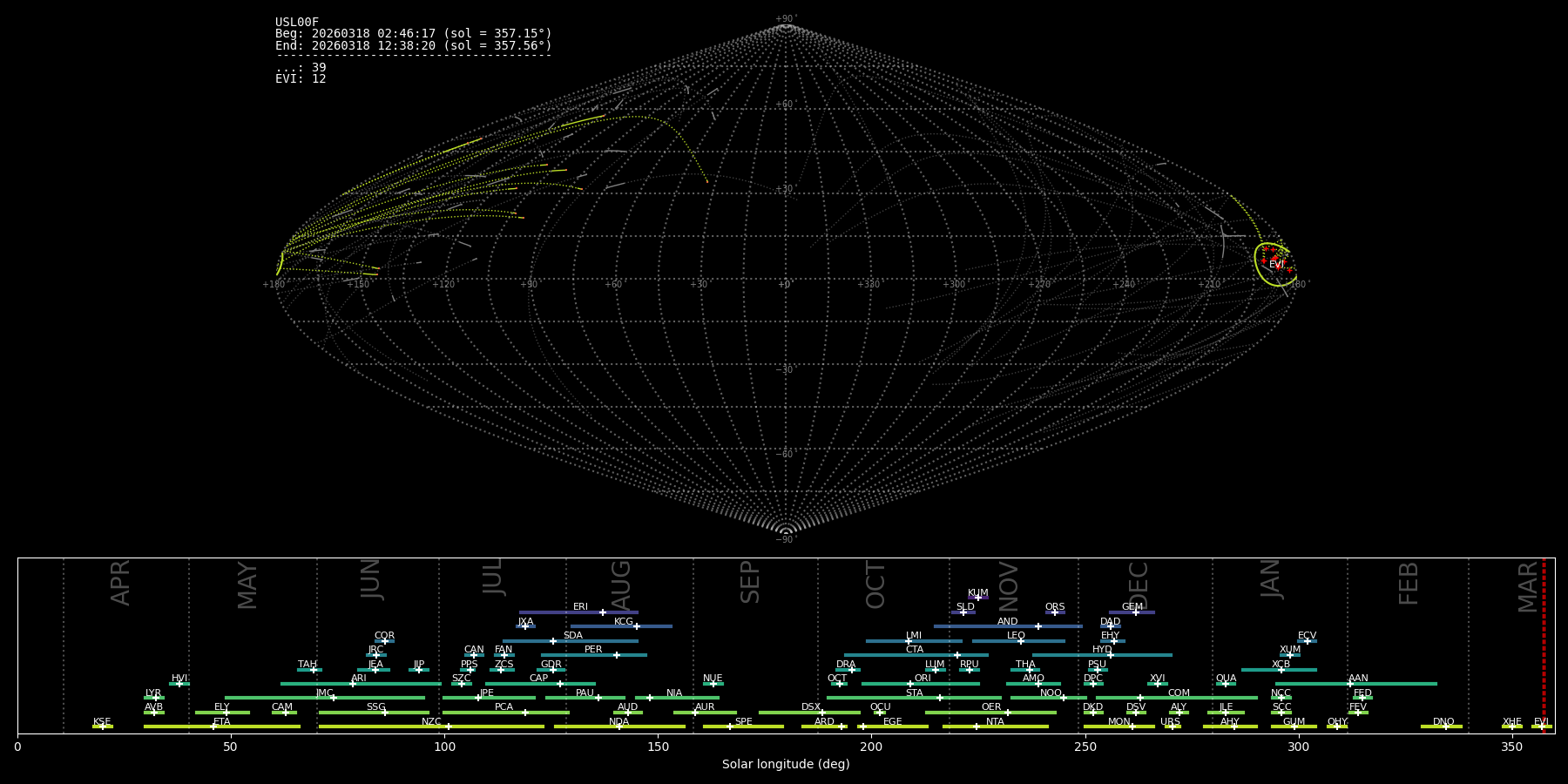Click the XHE shower label
The width and height of the screenshot is (1568, 784).
(1511, 722)
